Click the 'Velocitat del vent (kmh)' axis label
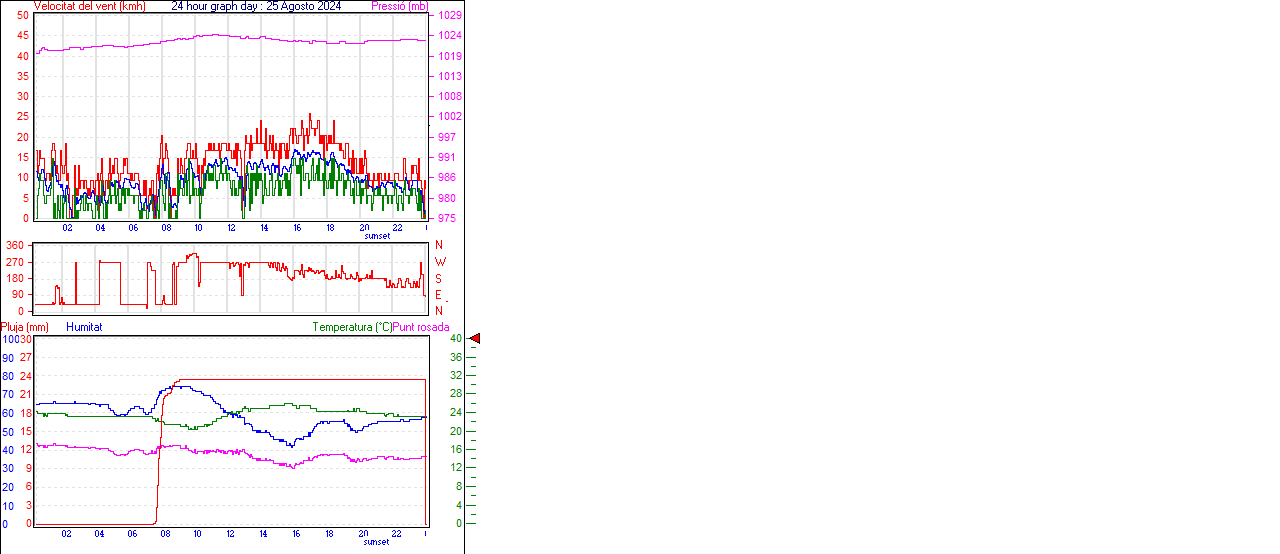Image resolution: width=1280 pixels, height=554 pixels. 89,6
